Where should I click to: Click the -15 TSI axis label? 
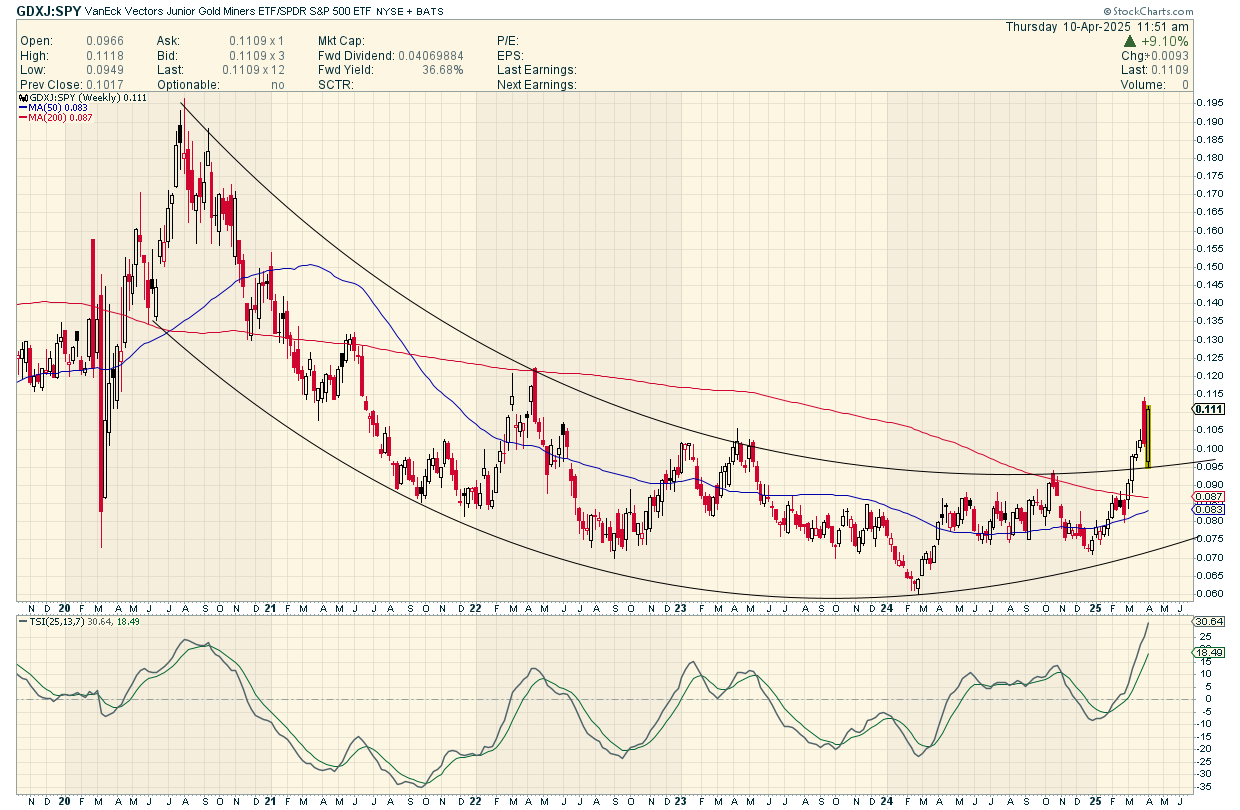click(x=1205, y=736)
